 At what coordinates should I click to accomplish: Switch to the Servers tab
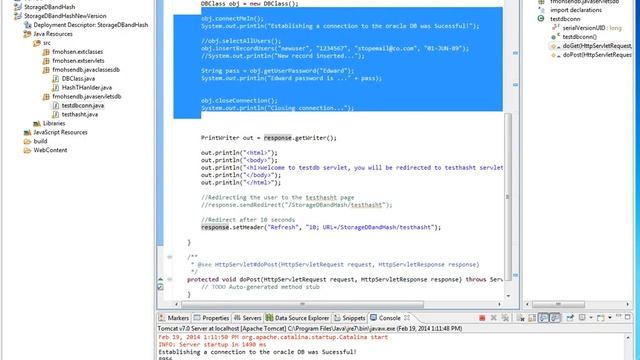(247, 318)
